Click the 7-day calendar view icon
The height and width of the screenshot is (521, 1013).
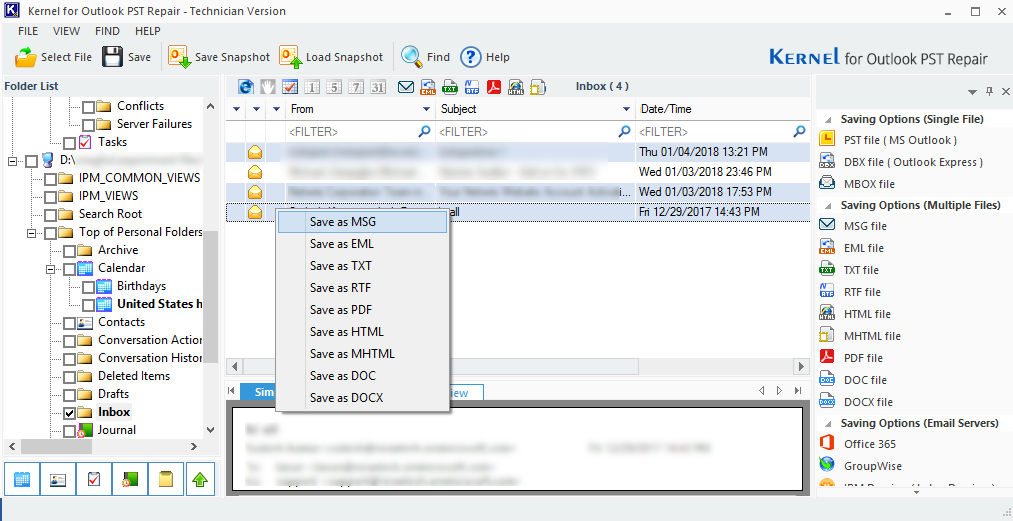pyautogui.click(x=356, y=87)
